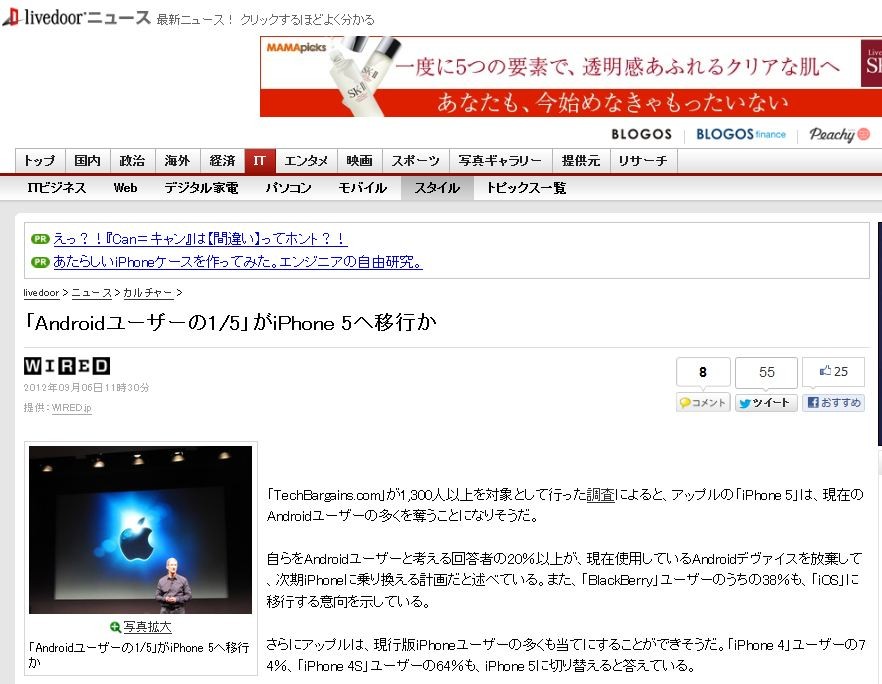Screen dimensions: 882x684
Task: Select the IT tab
Action: coord(260,161)
